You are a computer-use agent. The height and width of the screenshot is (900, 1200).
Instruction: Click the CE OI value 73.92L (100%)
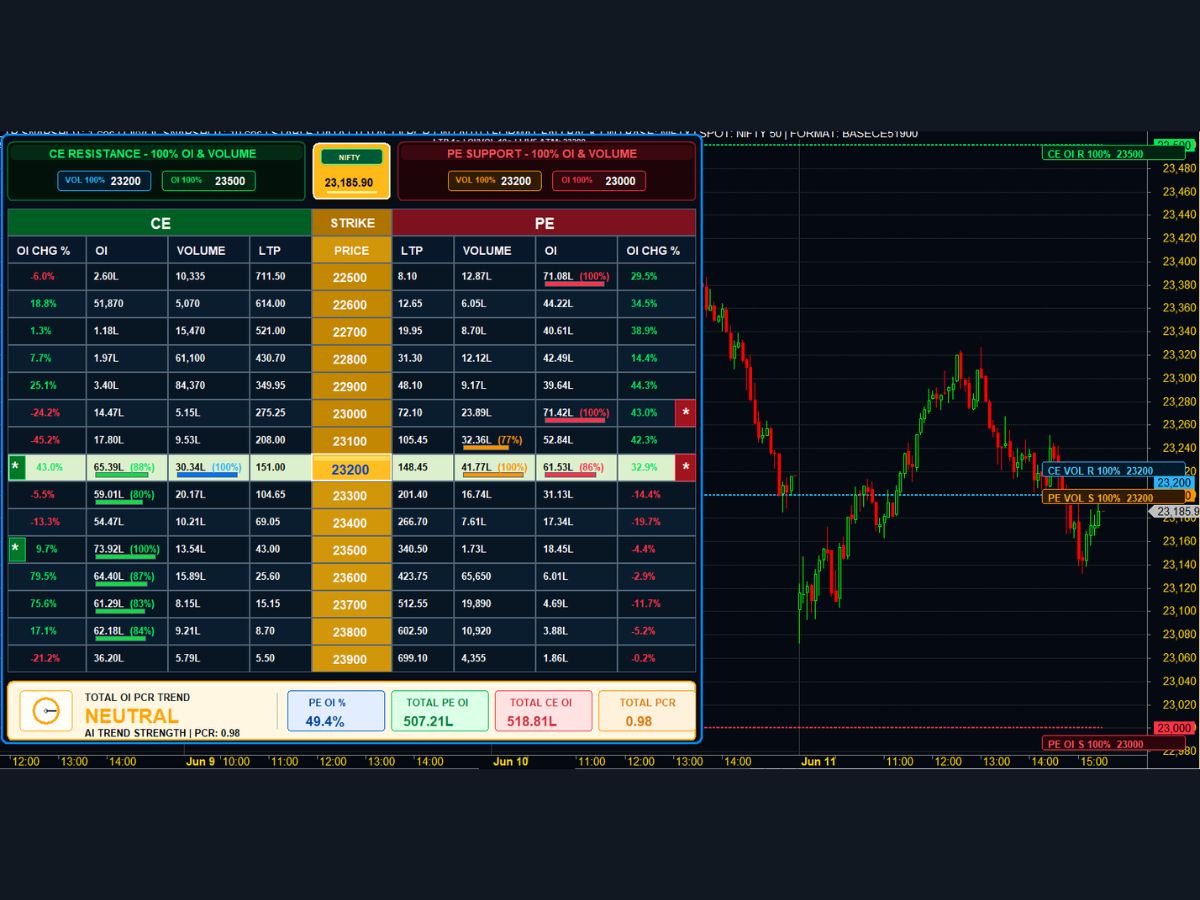[x=127, y=549]
